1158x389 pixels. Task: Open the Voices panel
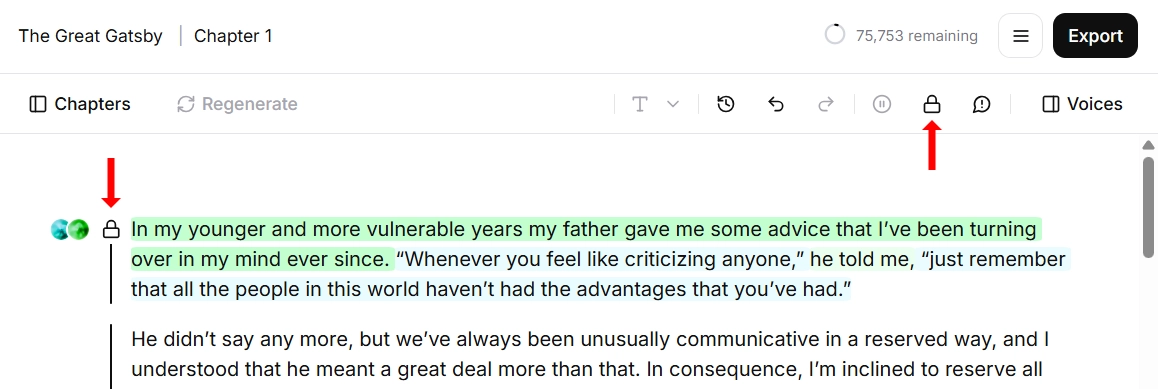[1082, 105]
